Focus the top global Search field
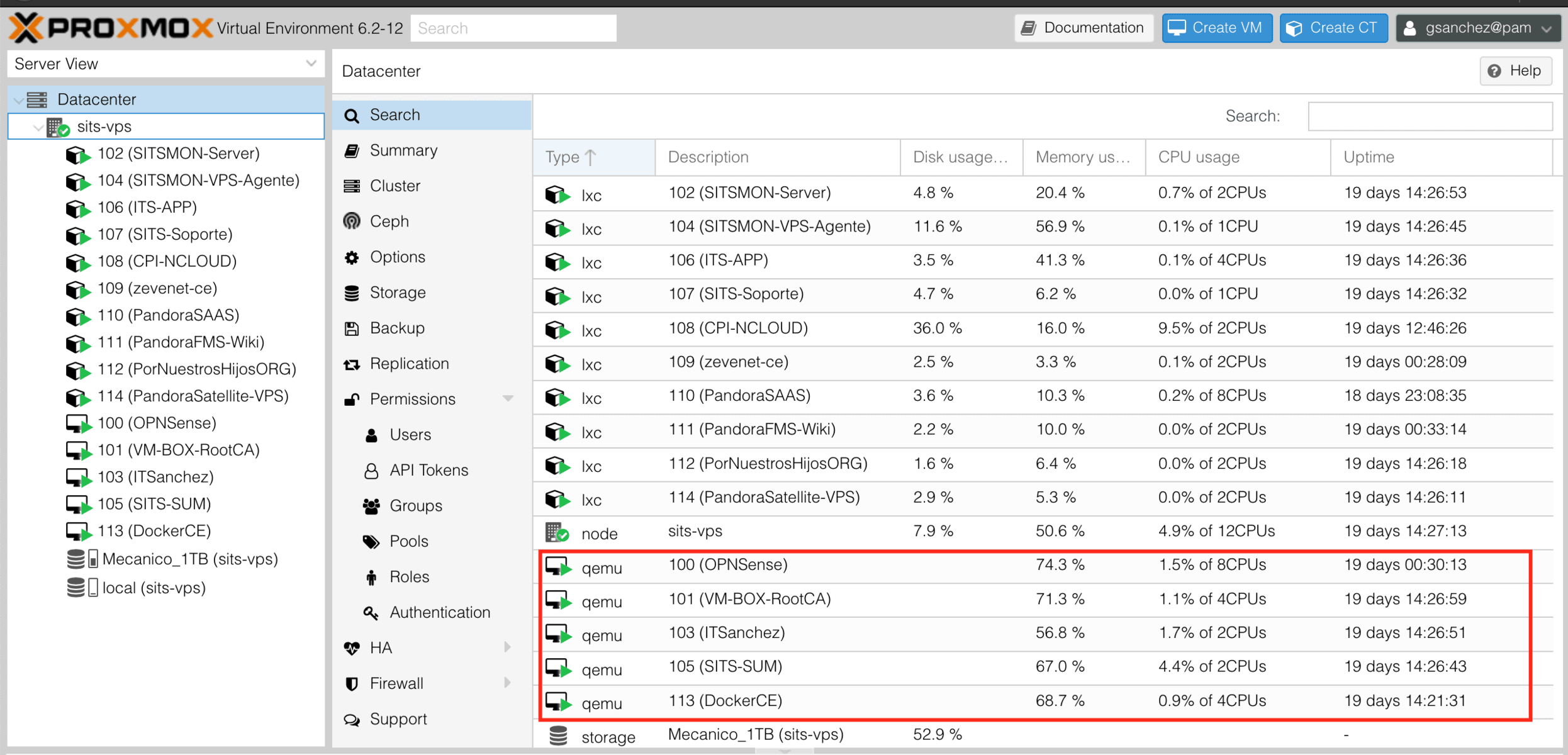Image resolution: width=1568 pixels, height=755 pixels. click(513, 28)
